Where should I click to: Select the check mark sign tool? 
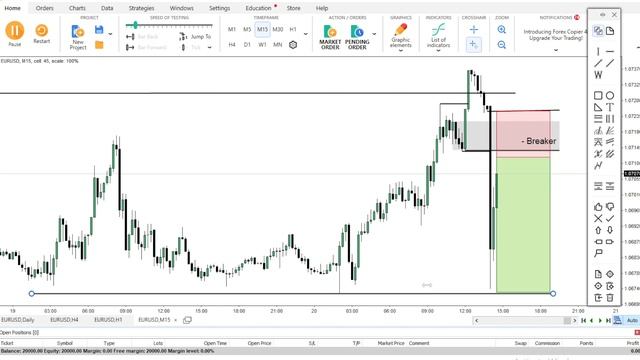point(610,218)
